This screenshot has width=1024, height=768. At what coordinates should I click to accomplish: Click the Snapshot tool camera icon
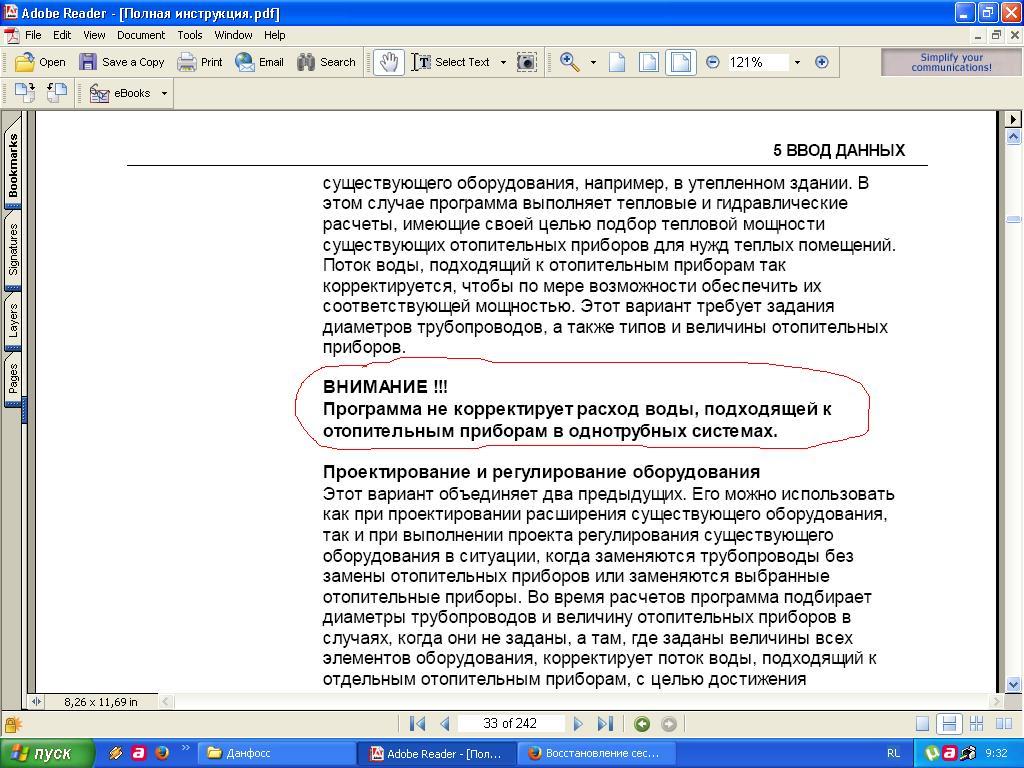(526, 62)
